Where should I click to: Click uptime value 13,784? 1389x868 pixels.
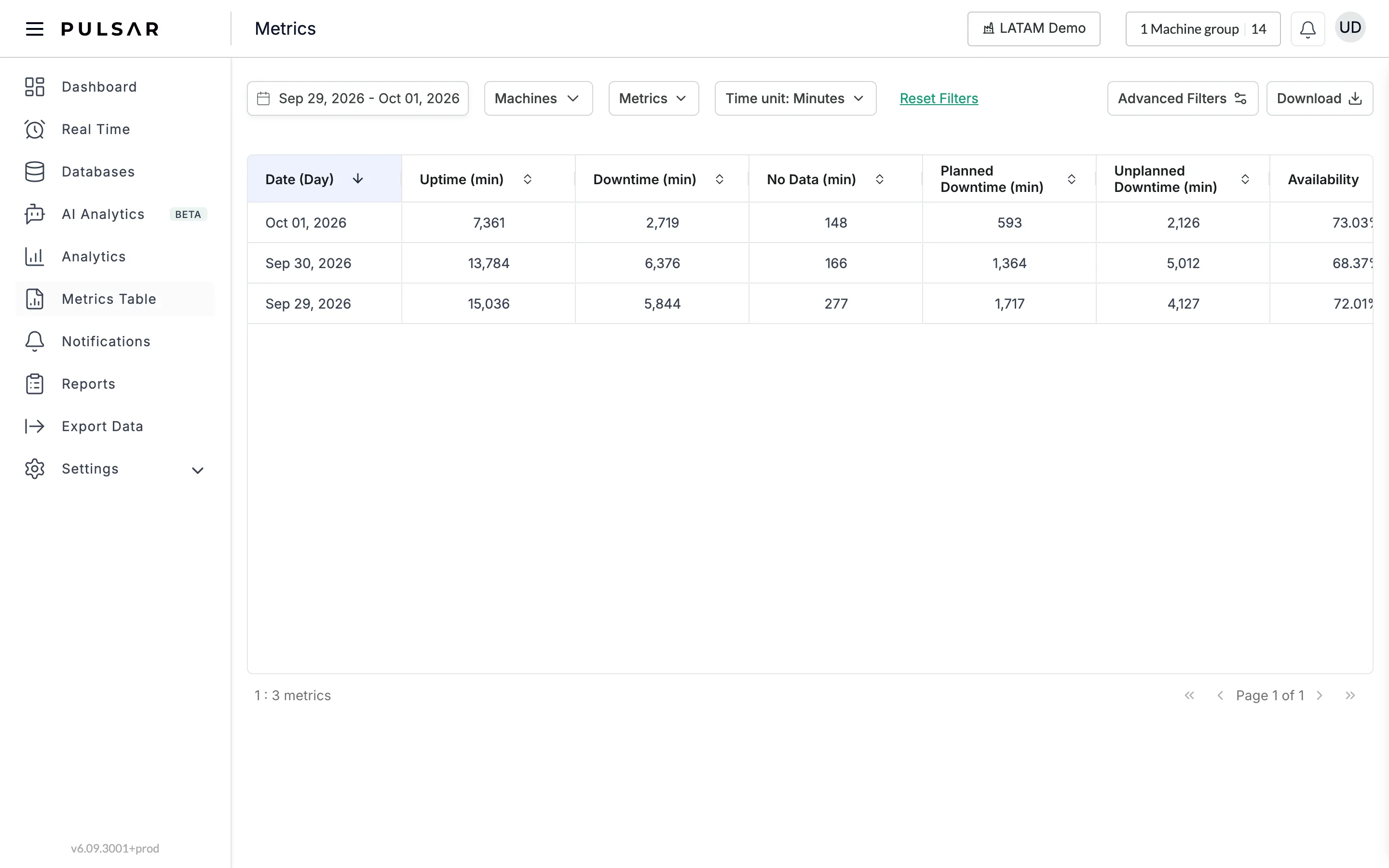point(489,263)
